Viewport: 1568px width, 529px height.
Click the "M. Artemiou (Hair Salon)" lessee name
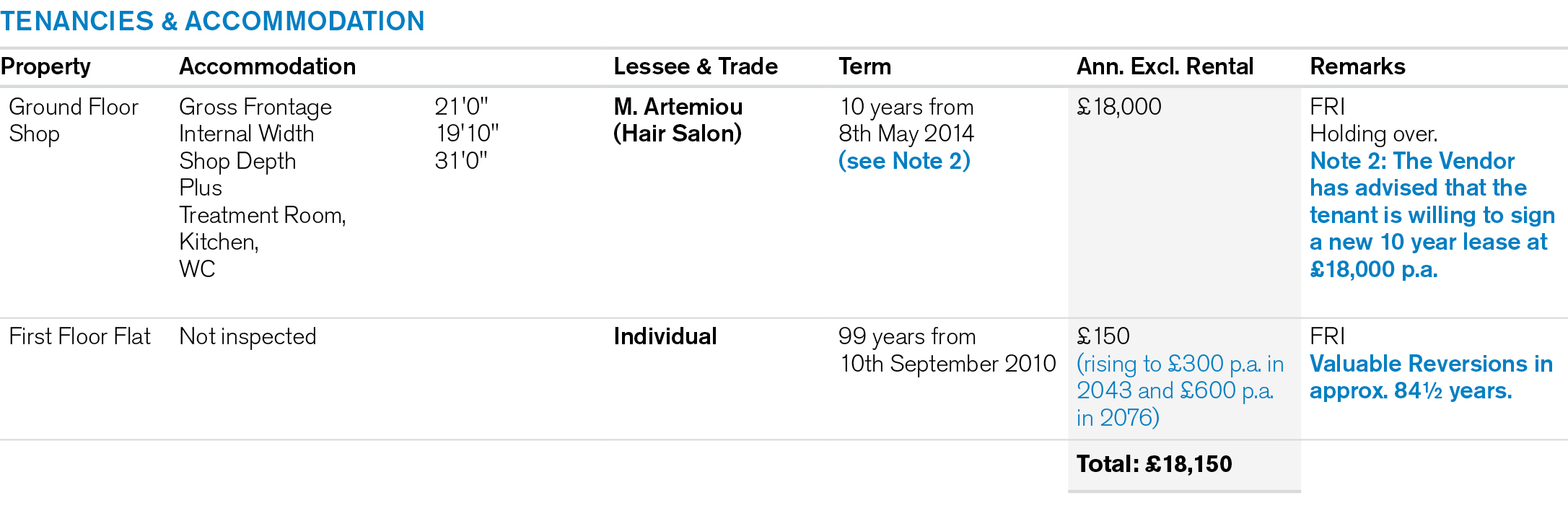tap(678, 120)
